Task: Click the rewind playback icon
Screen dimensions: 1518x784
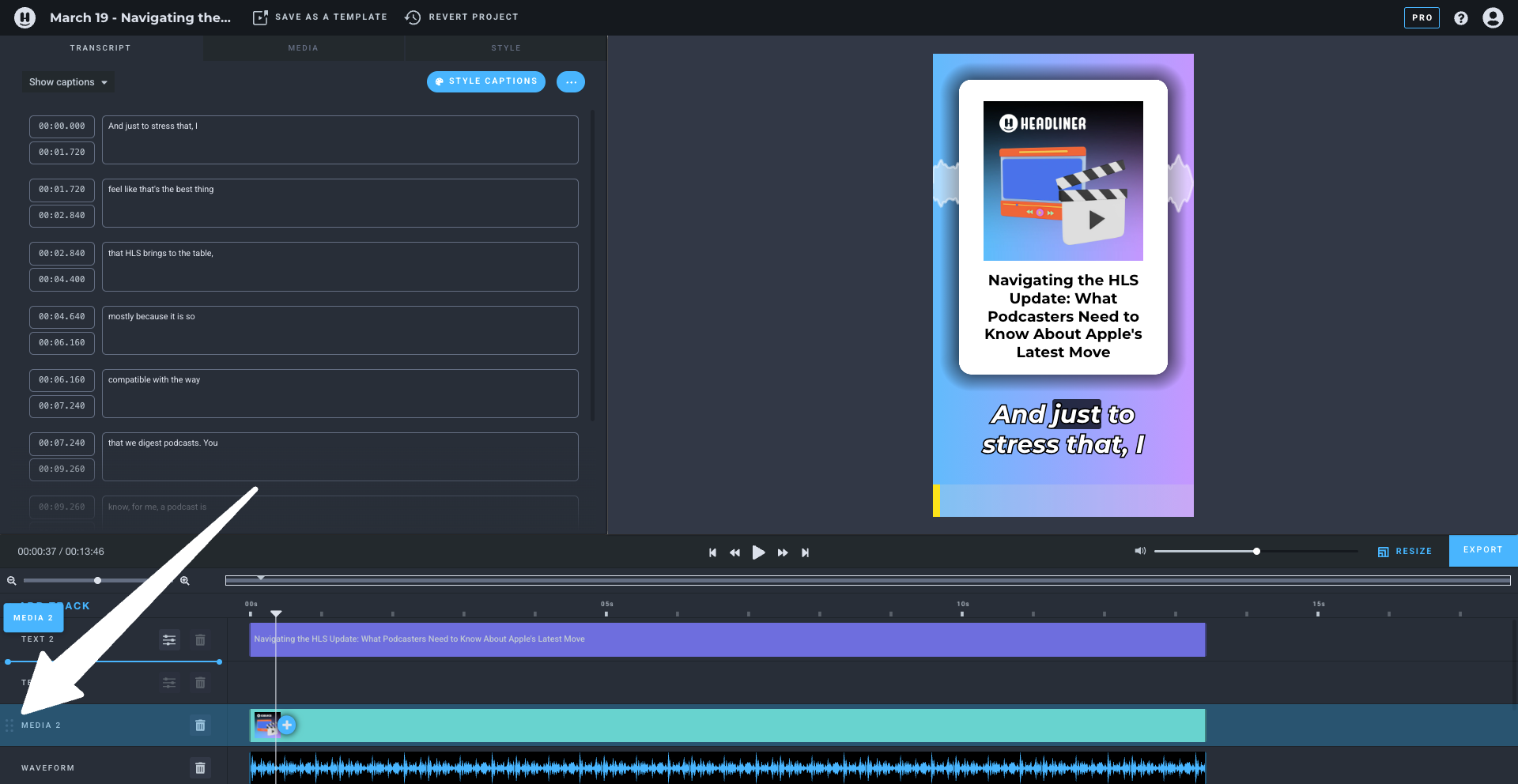Action: click(x=734, y=552)
